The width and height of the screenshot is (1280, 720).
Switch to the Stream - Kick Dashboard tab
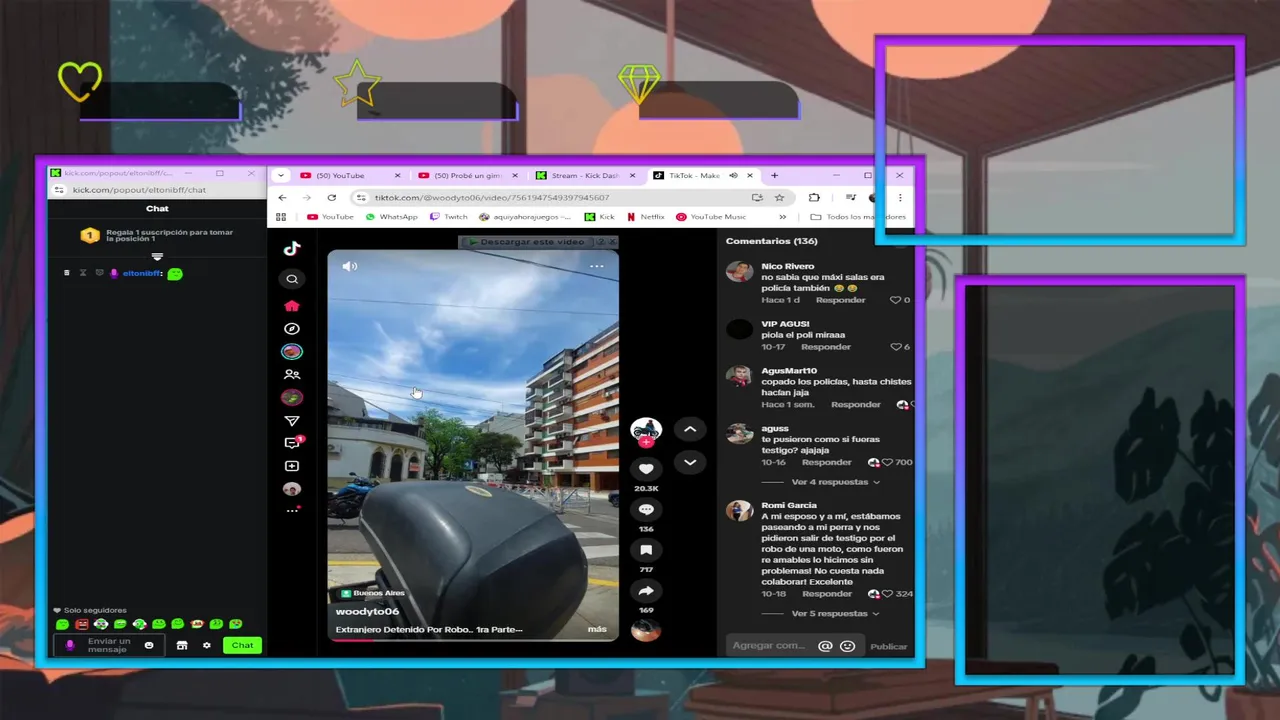tap(585, 175)
